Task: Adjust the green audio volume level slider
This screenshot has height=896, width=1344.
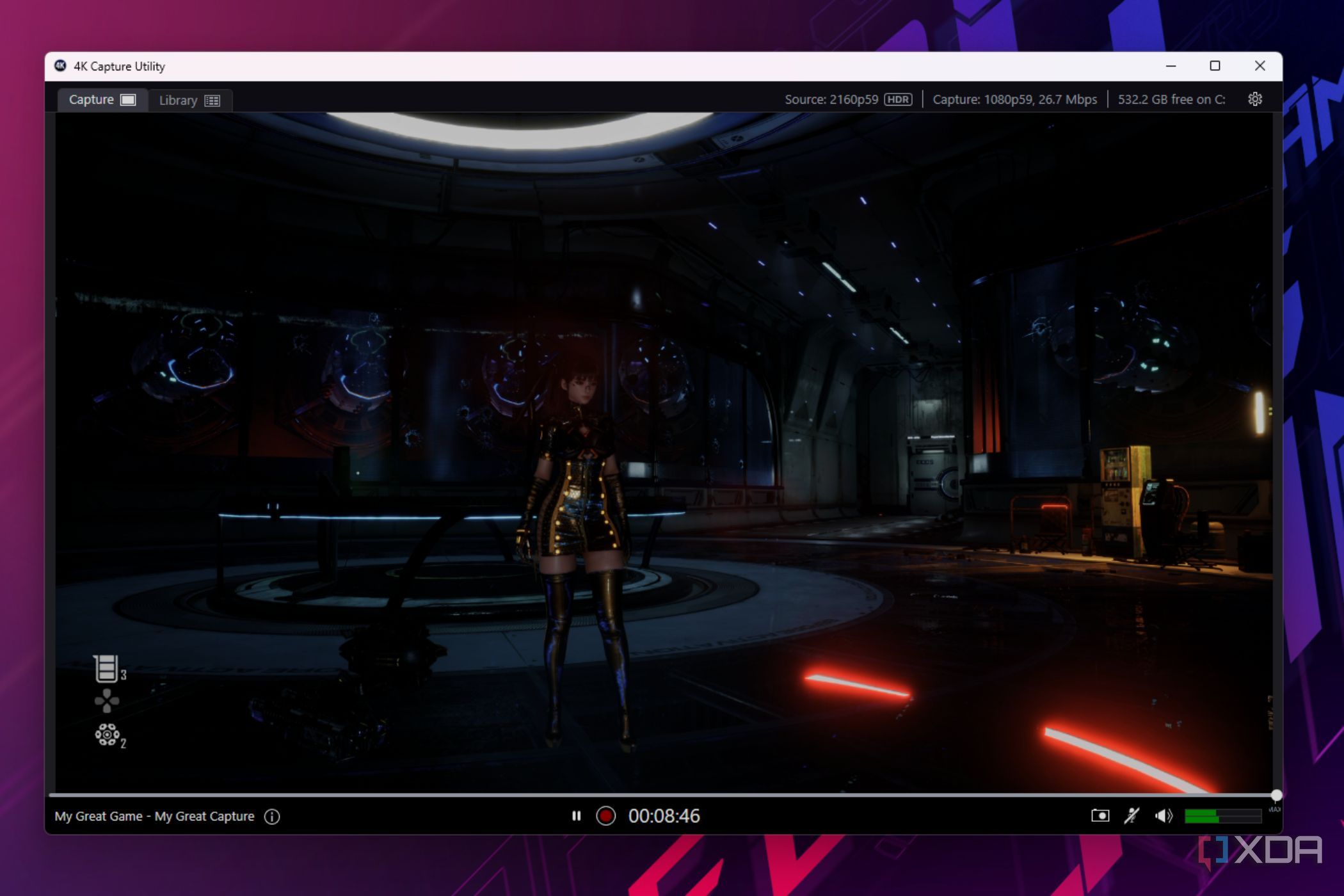Action: [x=1222, y=815]
